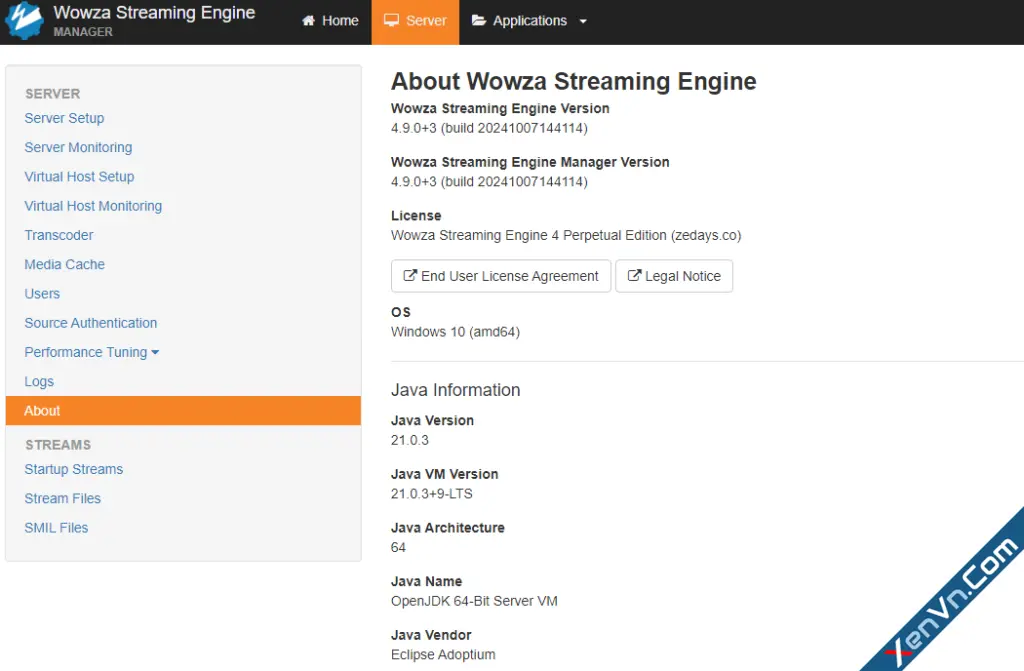Click the Wowza logo icon
The width and height of the screenshot is (1024, 671).
coord(24,20)
